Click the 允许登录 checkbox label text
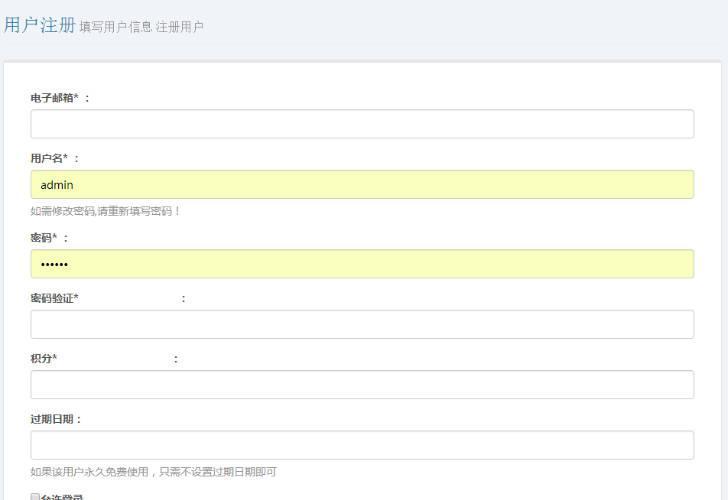The width and height of the screenshot is (728, 500). (x=62, y=497)
